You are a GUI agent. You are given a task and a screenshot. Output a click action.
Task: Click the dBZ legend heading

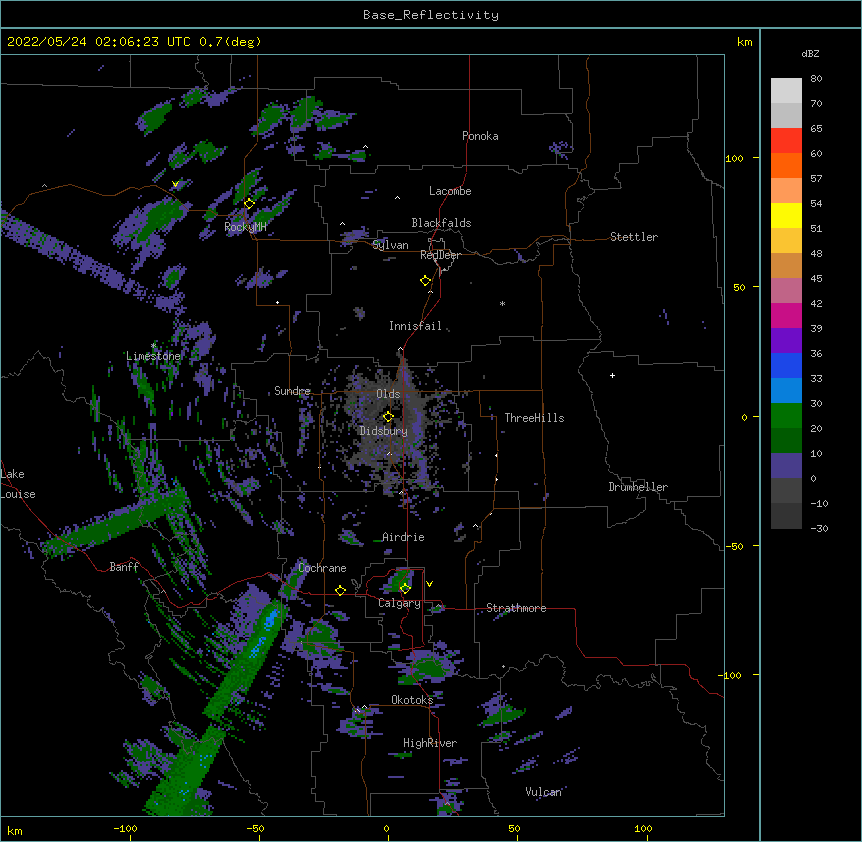(810, 54)
